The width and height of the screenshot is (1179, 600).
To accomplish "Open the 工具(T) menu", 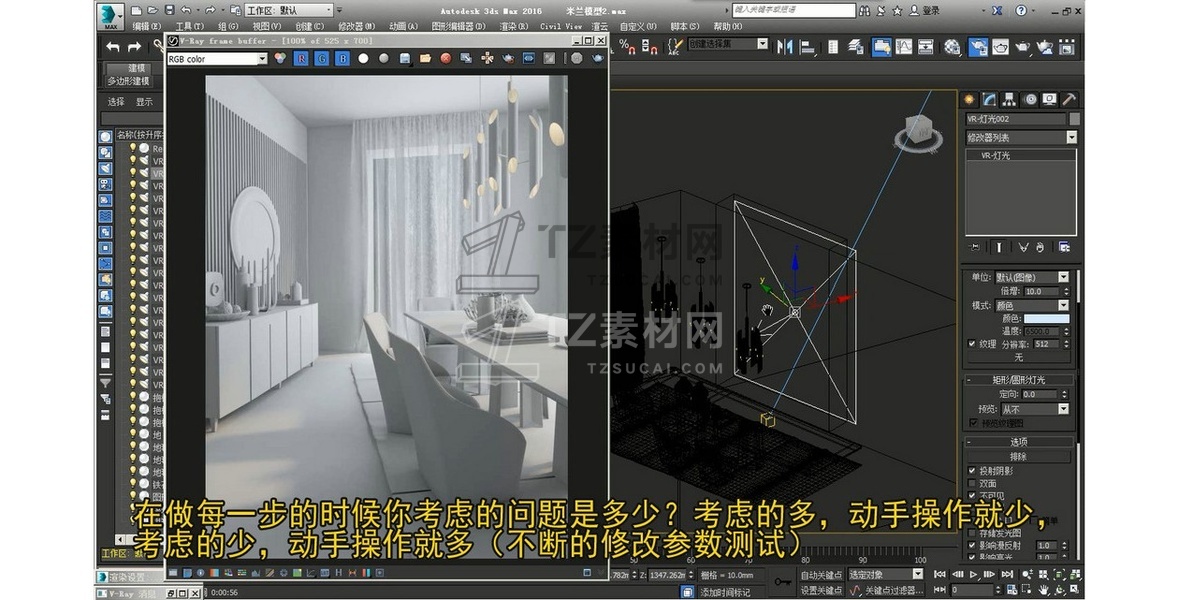I will tap(189, 26).
